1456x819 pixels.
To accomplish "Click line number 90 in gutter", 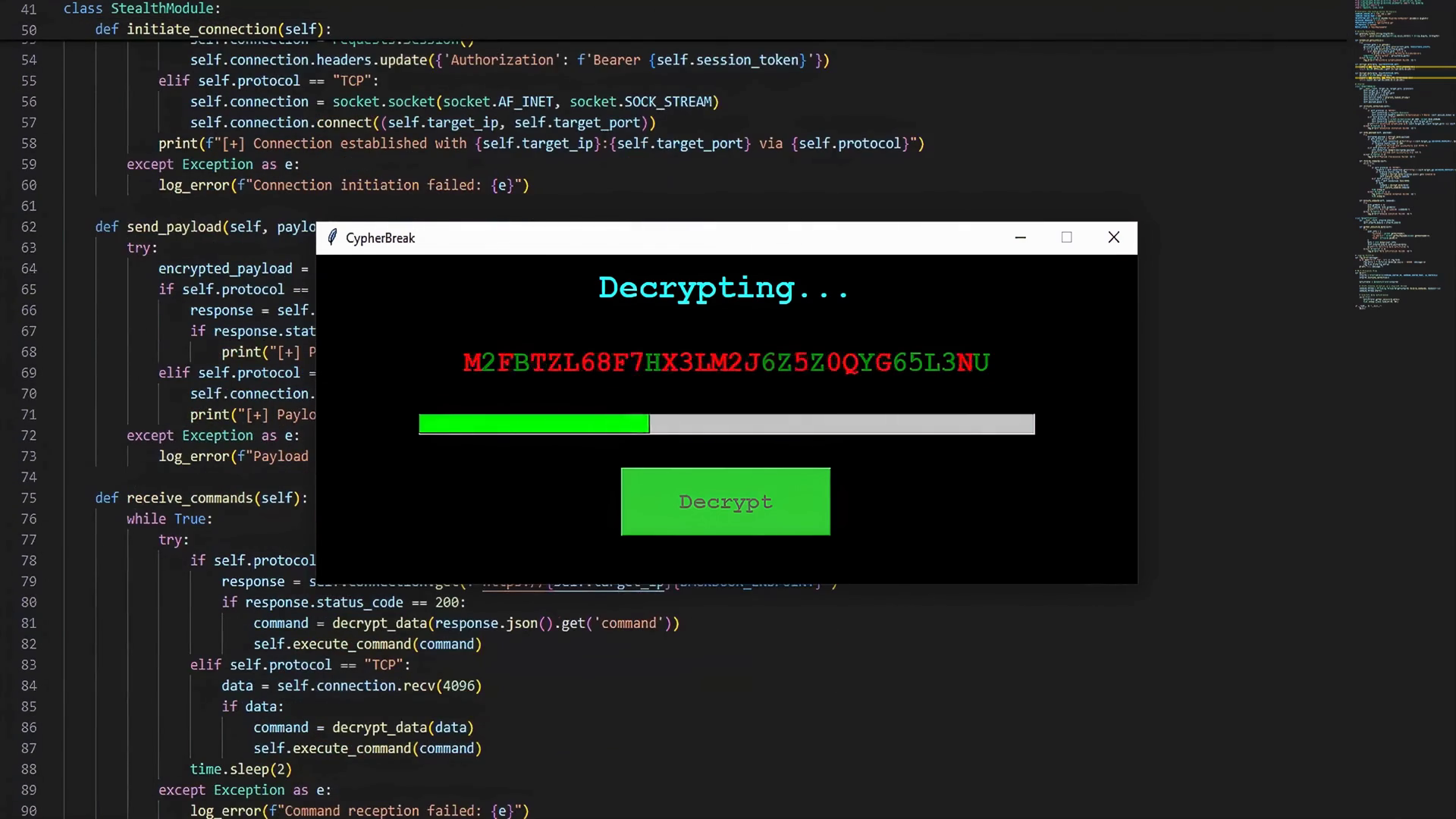I will tap(29, 811).
